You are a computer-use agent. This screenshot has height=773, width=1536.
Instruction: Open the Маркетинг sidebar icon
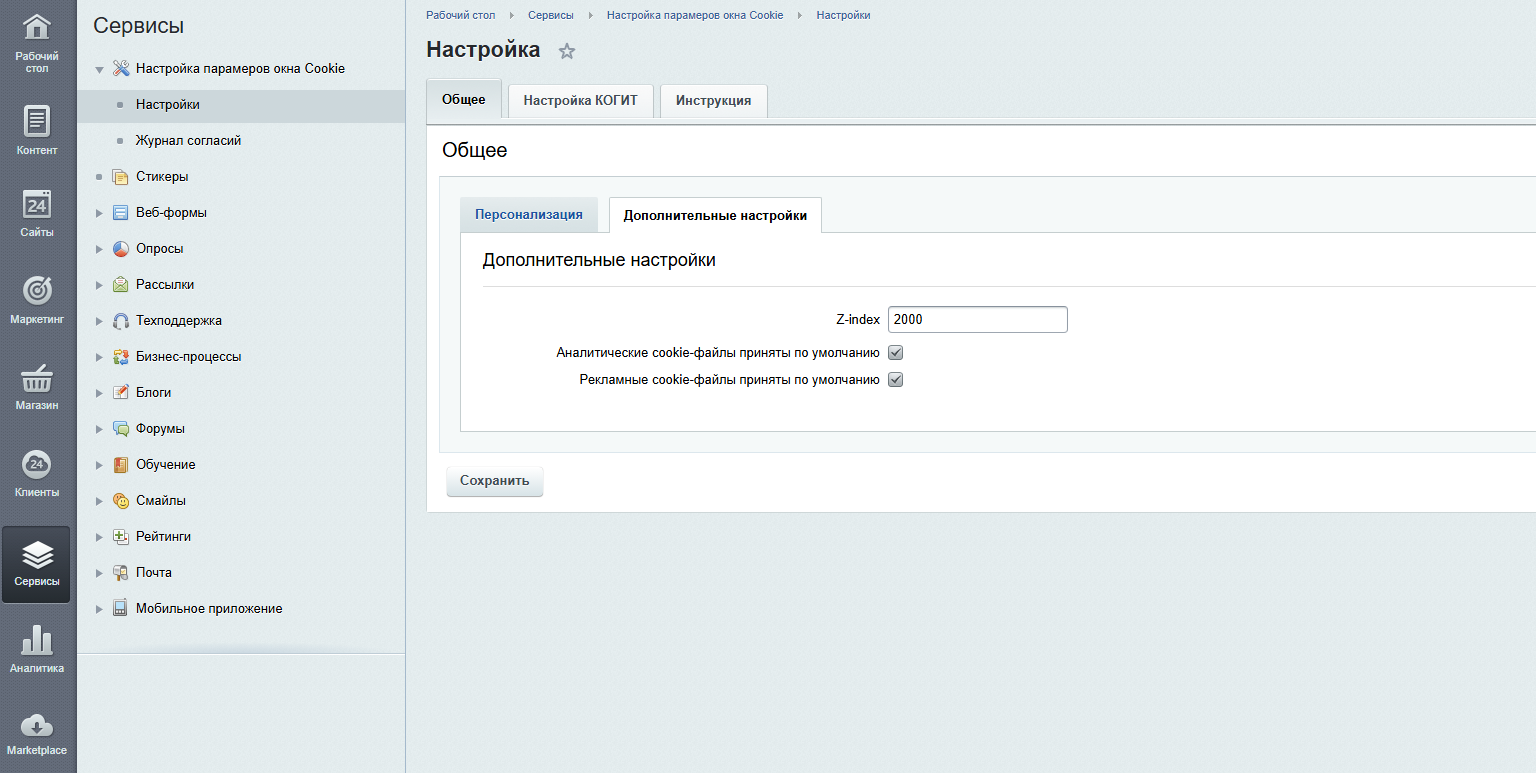click(x=36, y=297)
